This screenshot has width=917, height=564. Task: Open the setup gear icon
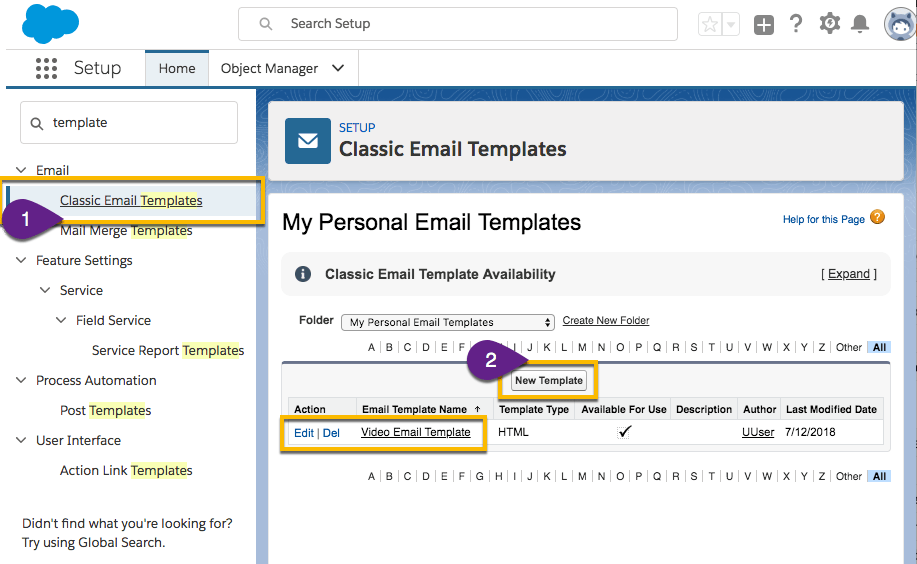click(x=829, y=23)
